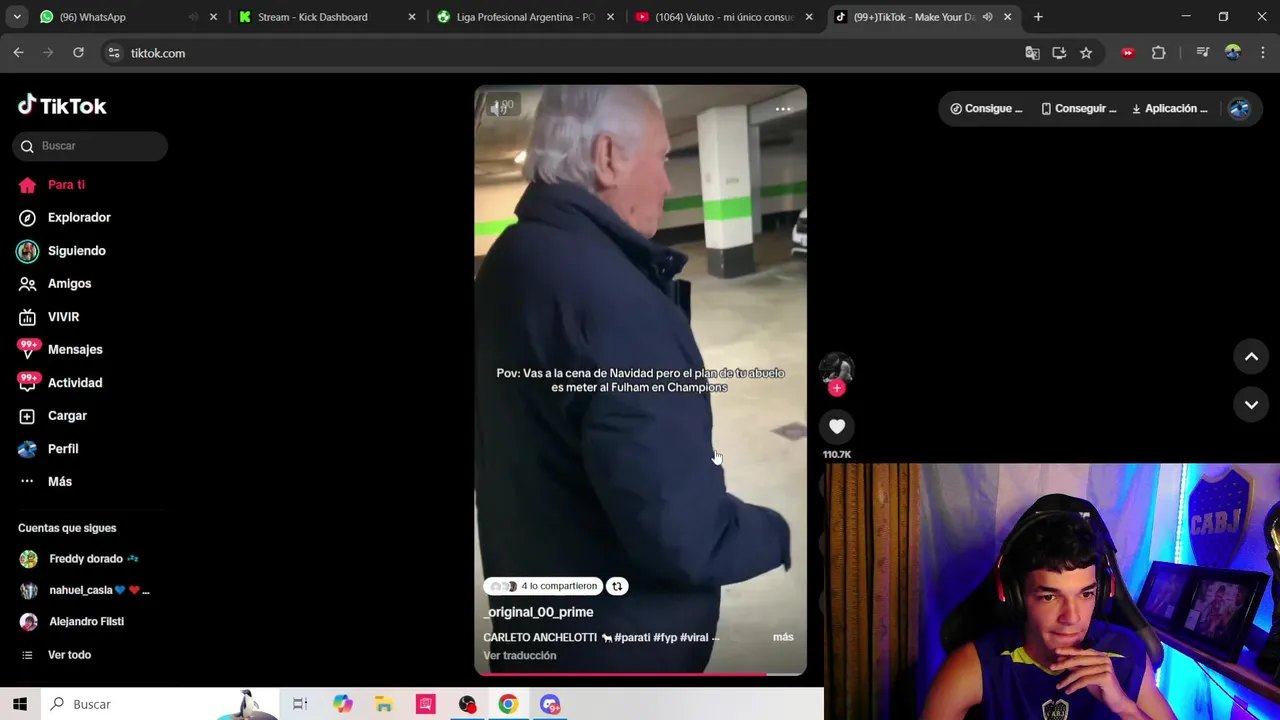Open the Actividad notifications
1280x720 pixels.
[60, 383]
